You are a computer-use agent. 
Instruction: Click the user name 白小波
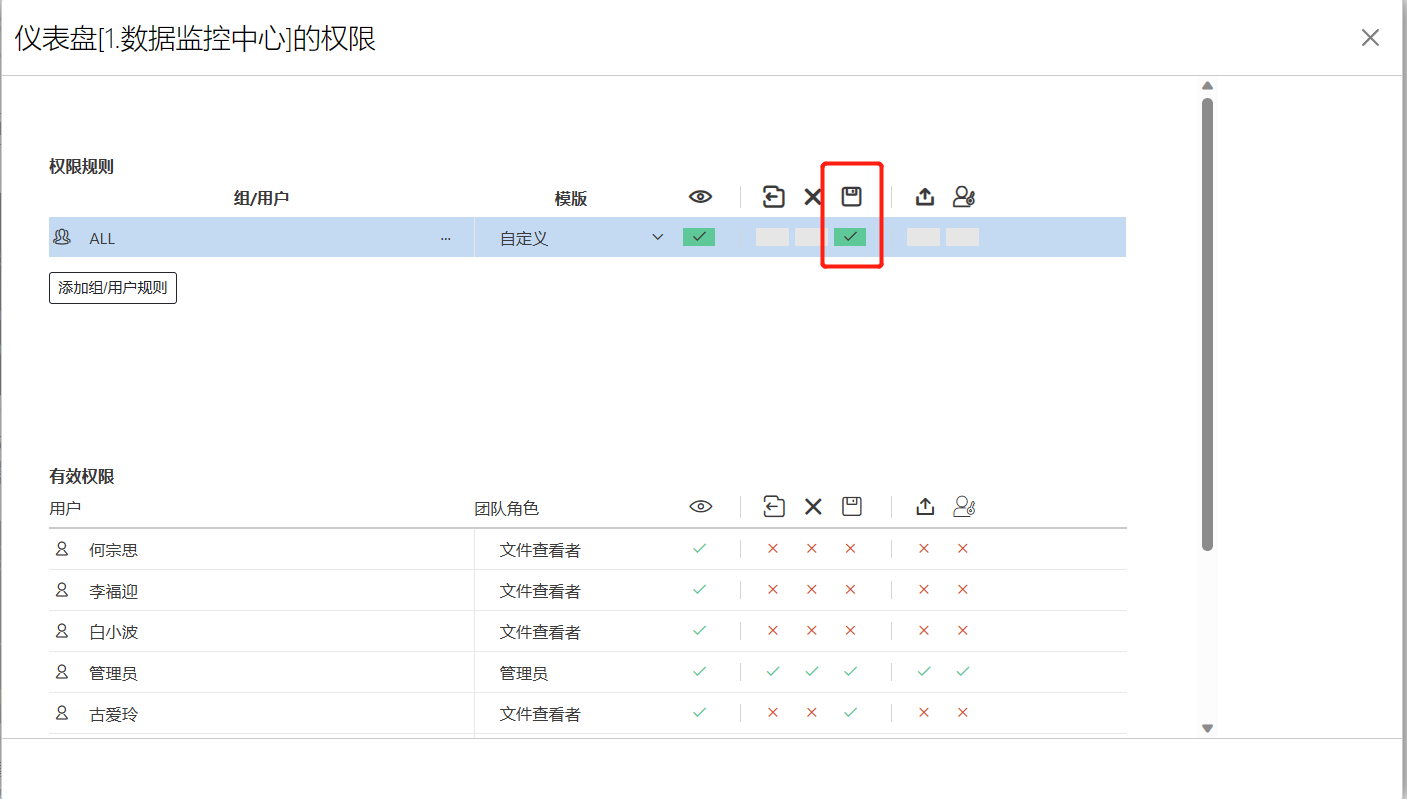(113, 632)
